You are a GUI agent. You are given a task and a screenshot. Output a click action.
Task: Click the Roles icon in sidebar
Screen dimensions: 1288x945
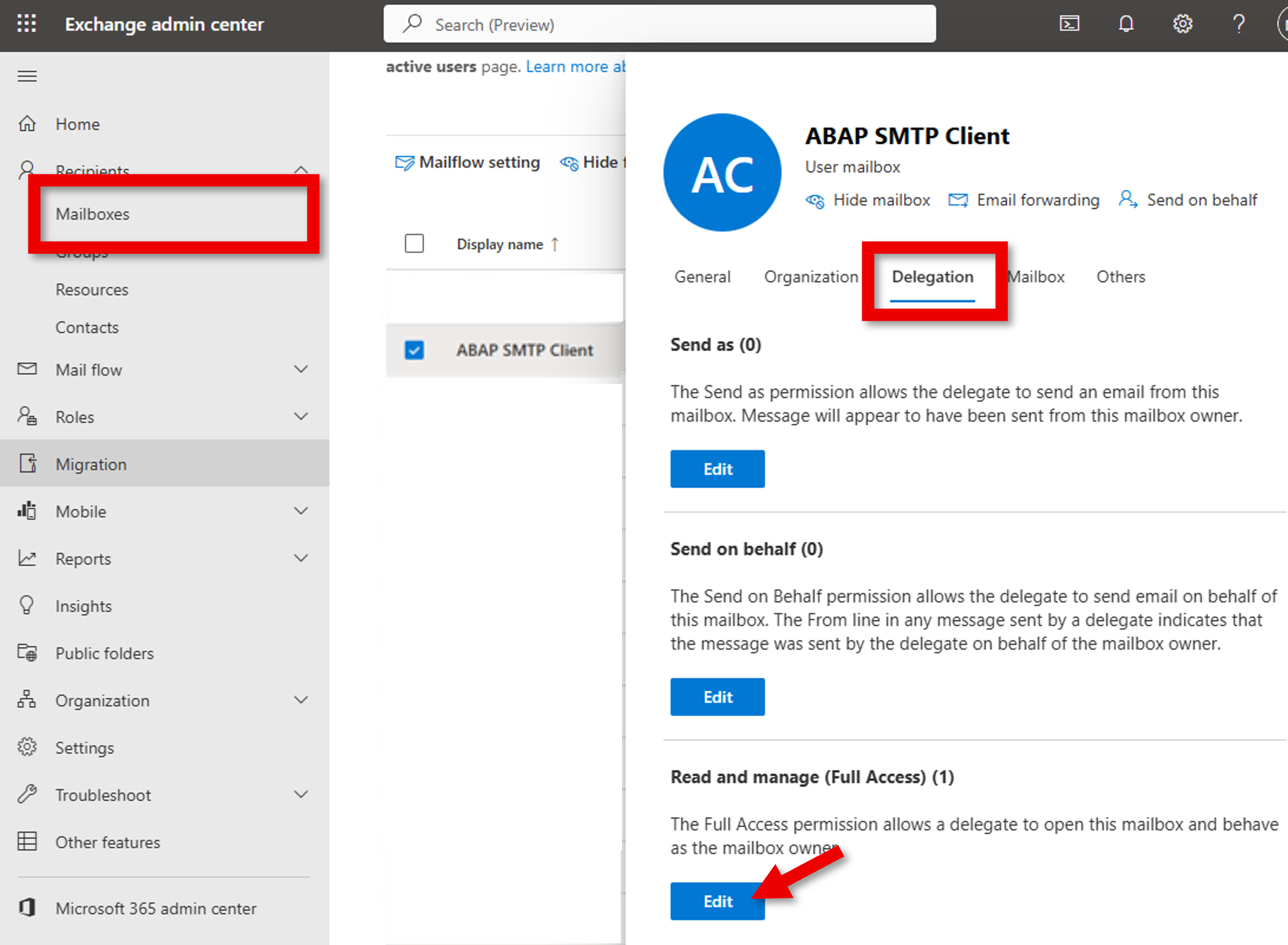pos(27,416)
